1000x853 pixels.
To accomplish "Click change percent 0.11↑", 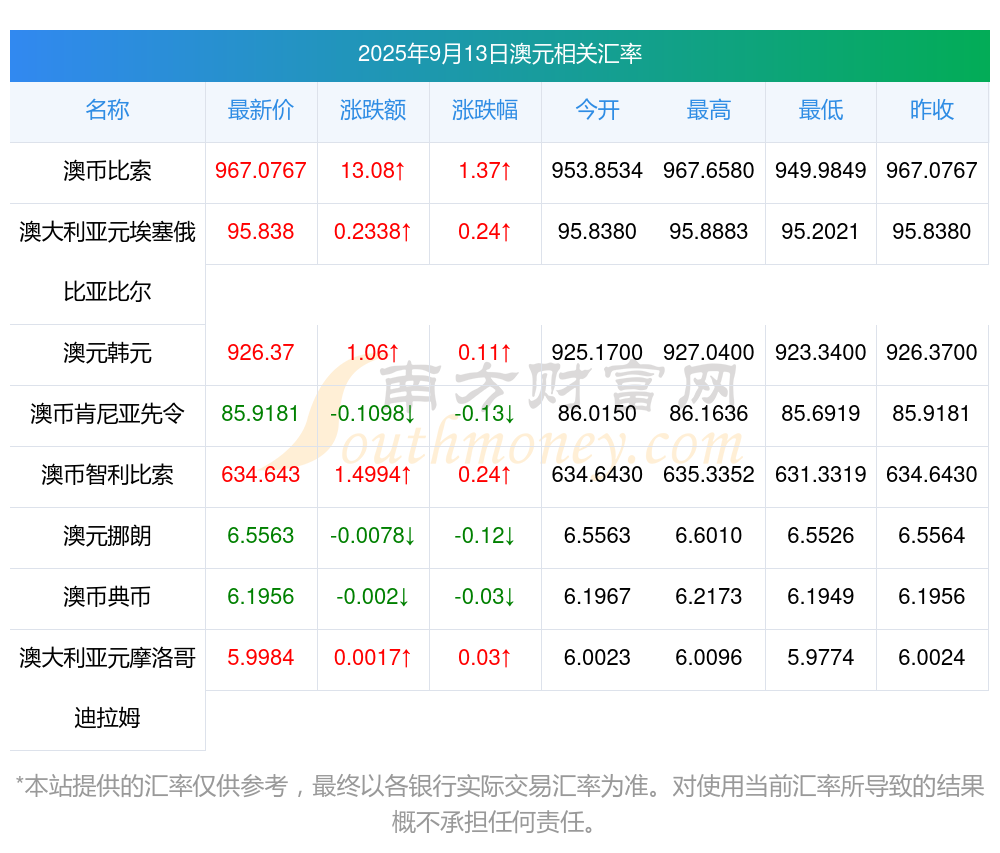I will tap(485, 353).
